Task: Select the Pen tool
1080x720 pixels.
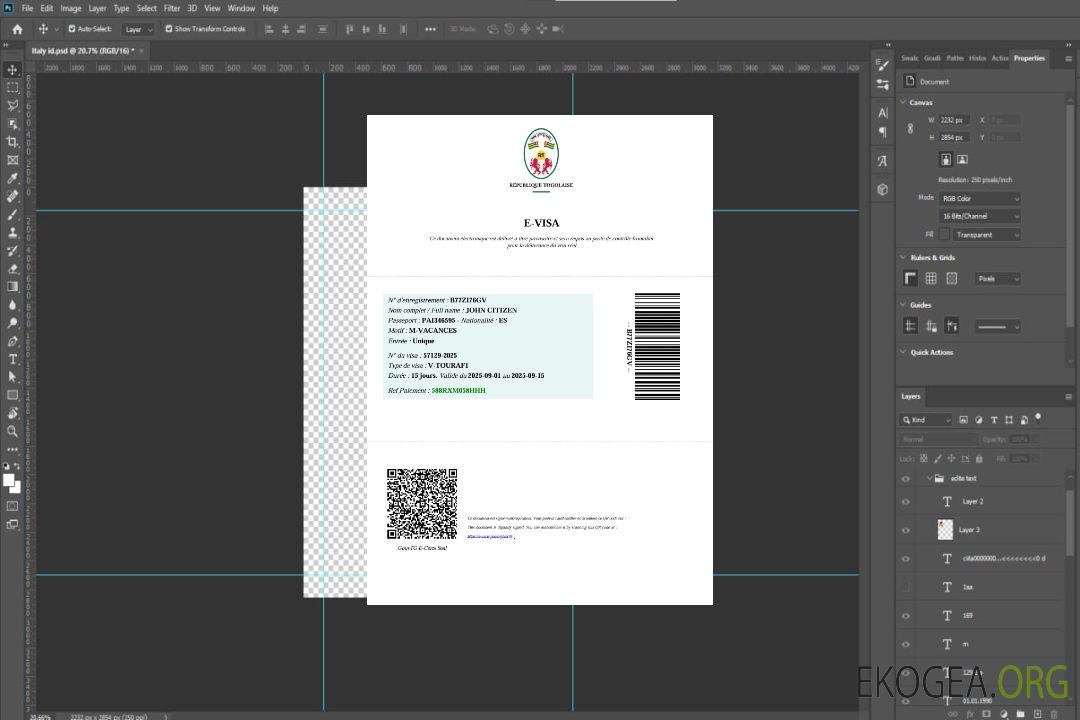Action: (12, 341)
